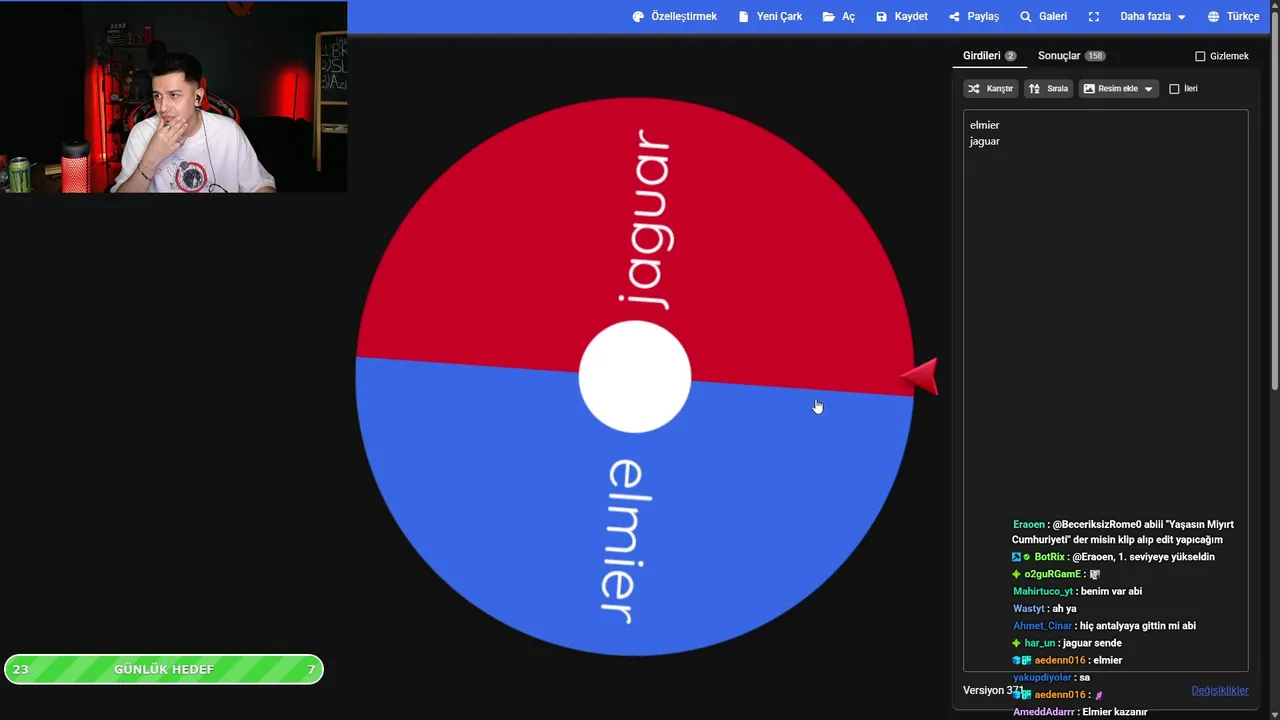This screenshot has height=720, width=1280.
Task: Toggle fullscreen mode icon
Action: pos(1094,17)
